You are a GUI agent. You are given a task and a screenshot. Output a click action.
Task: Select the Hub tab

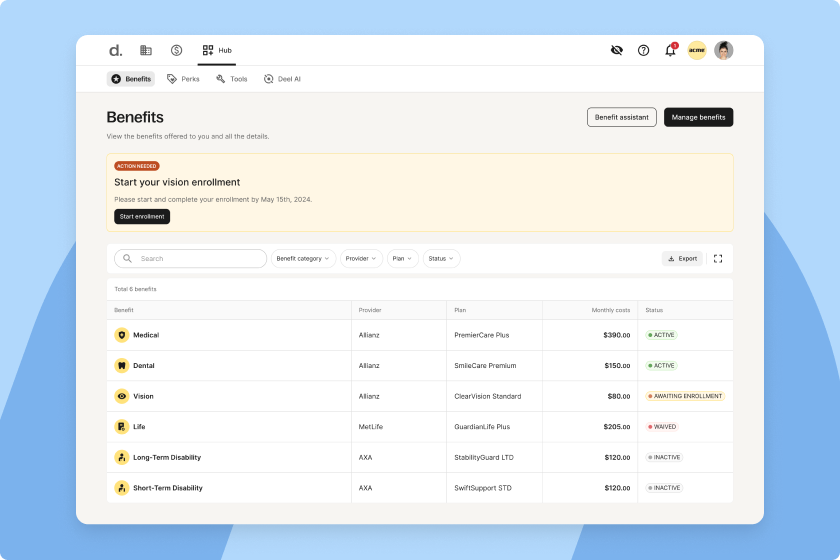pyautogui.click(x=217, y=50)
